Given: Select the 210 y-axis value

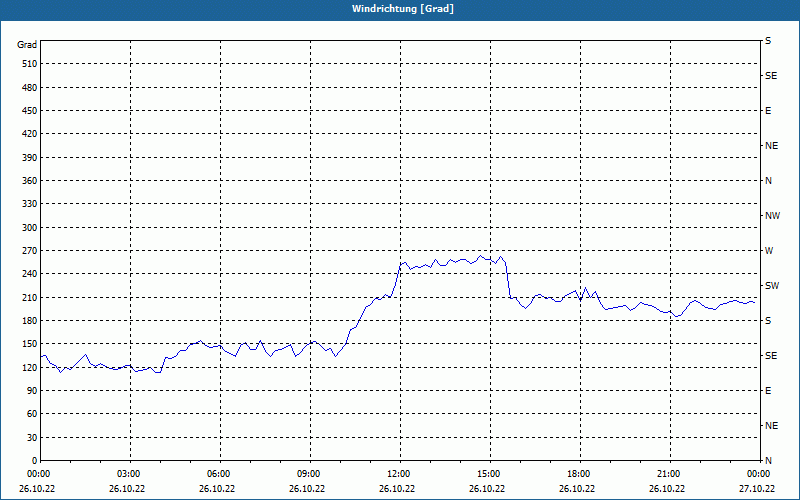Looking at the screenshot, I should [30, 297].
